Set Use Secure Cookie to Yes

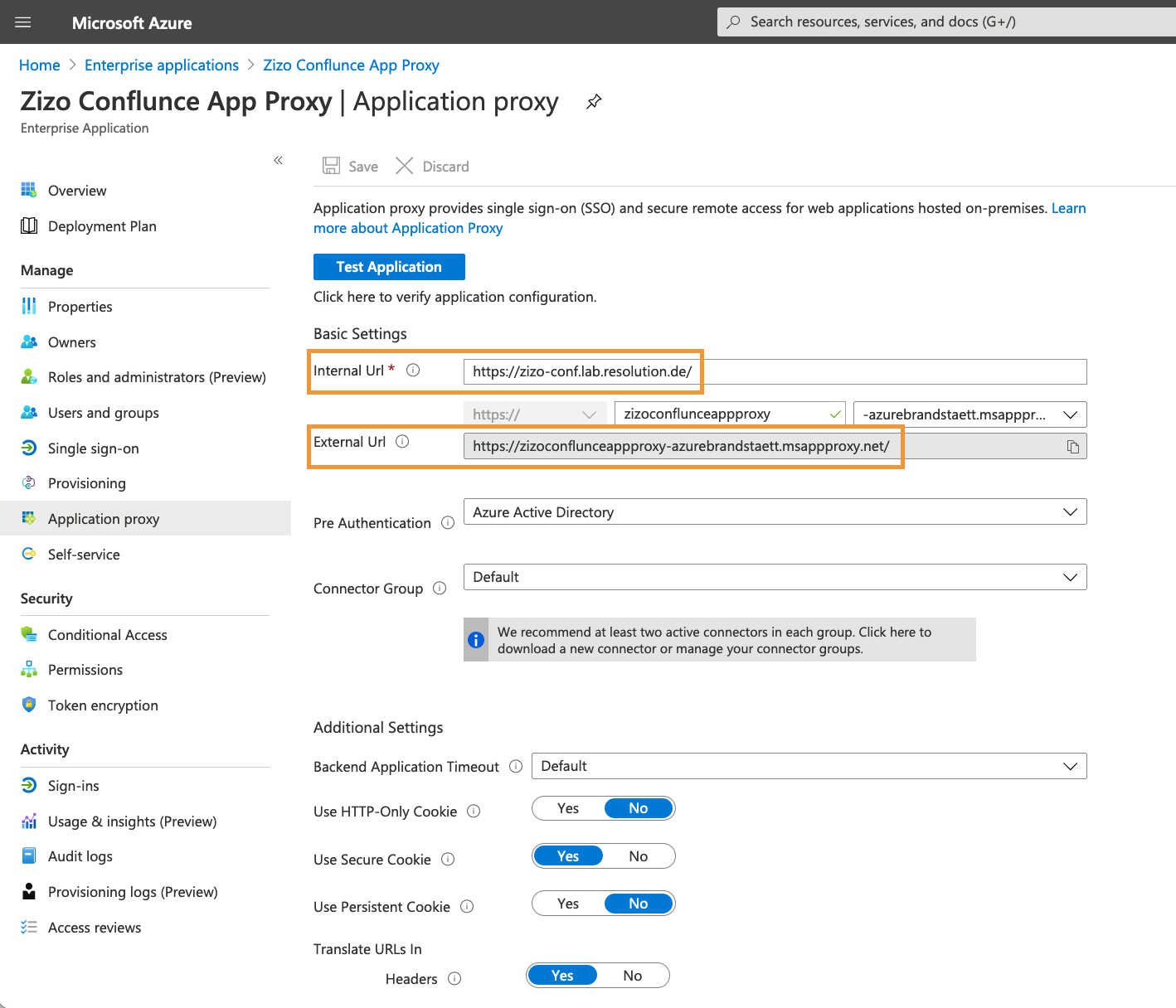(x=568, y=856)
